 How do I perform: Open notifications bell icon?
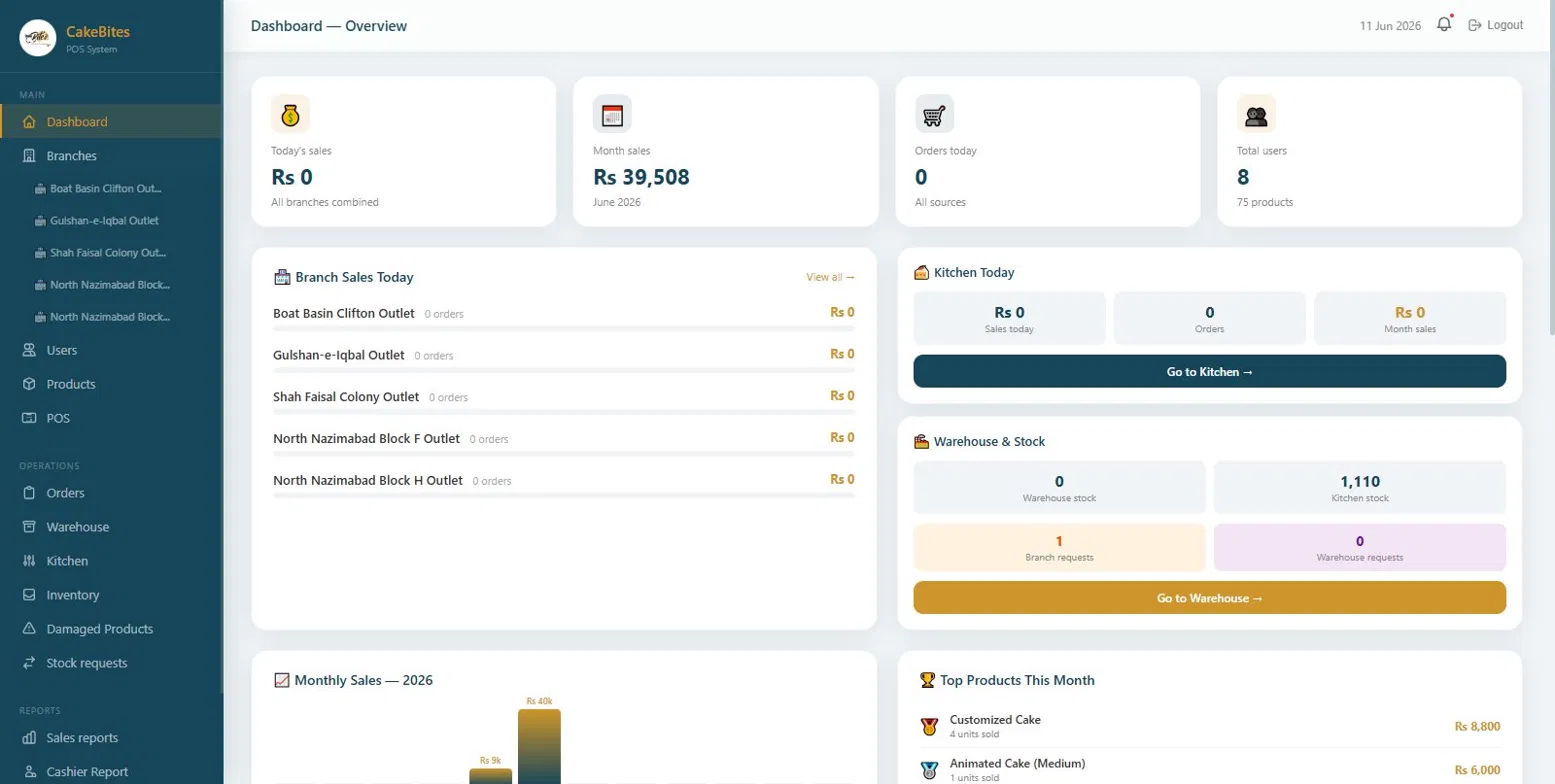click(x=1444, y=25)
